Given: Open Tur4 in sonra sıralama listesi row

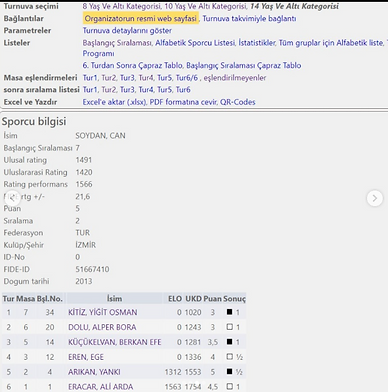Looking at the screenshot, I should tap(146, 90).
